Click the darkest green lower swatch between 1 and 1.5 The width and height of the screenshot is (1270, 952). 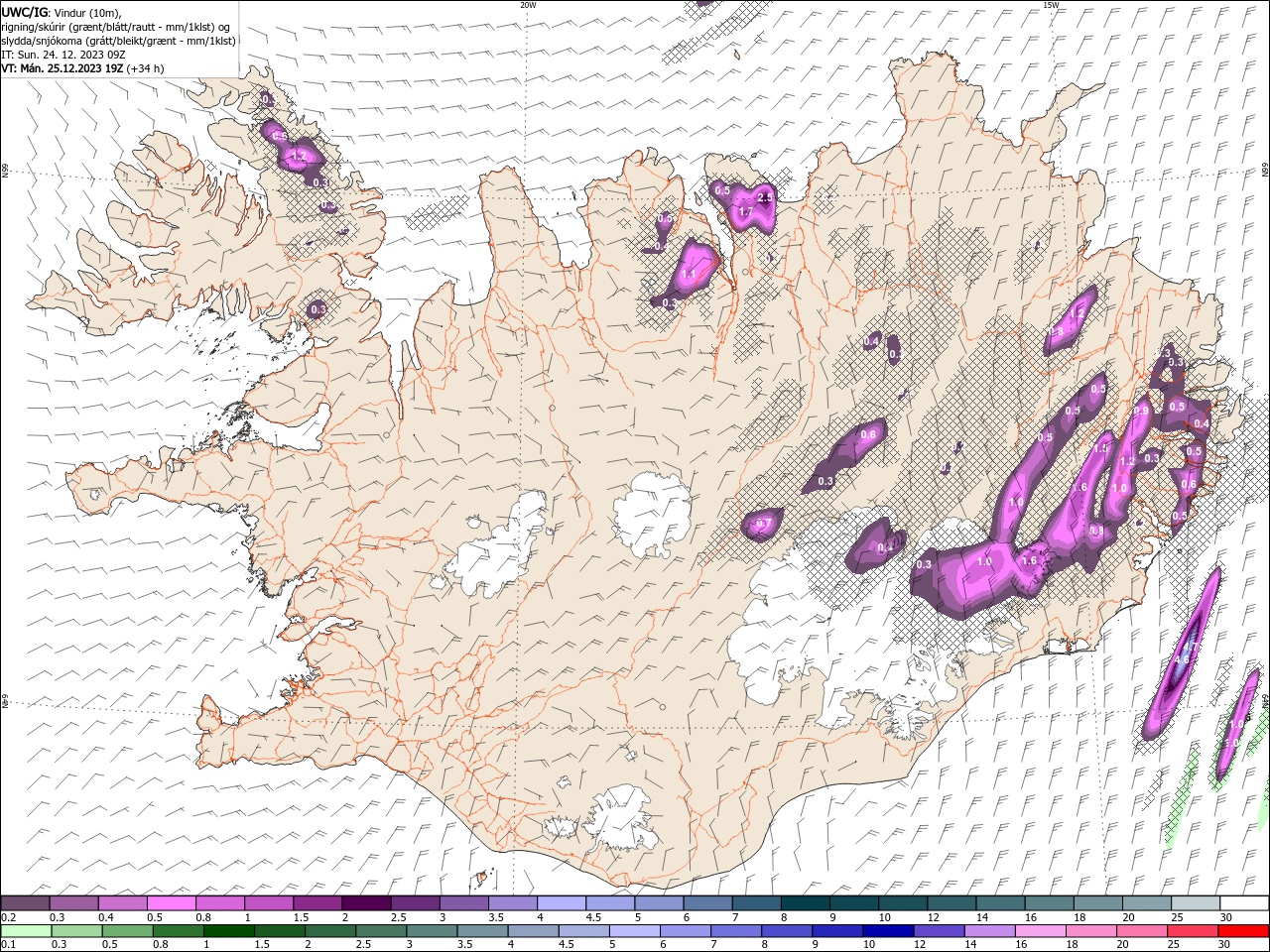tap(228, 930)
